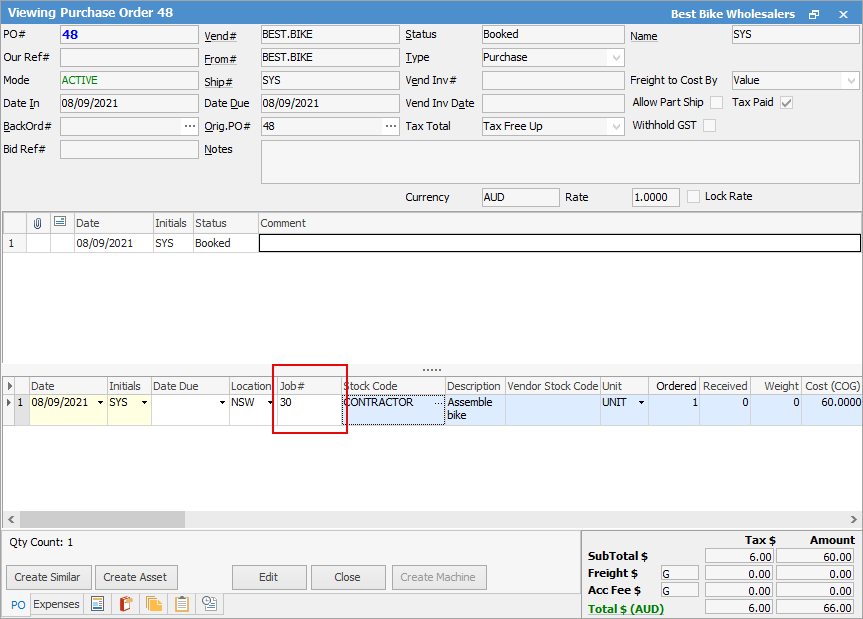This screenshot has height=619, width=863.
Task: Open the stacked orange documents icon tab
Action: (154, 604)
